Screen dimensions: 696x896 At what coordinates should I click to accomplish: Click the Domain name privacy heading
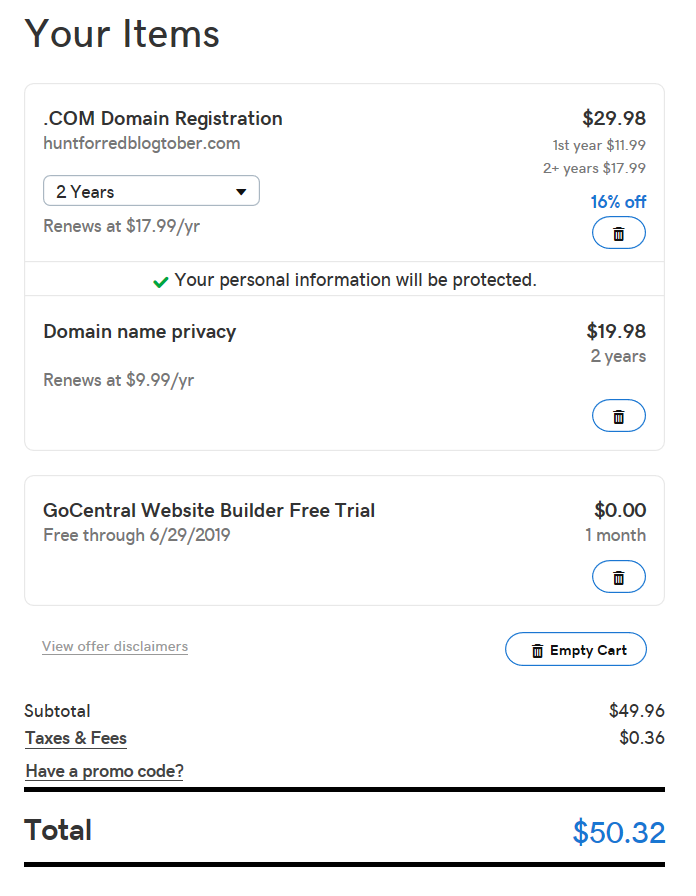click(140, 332)
